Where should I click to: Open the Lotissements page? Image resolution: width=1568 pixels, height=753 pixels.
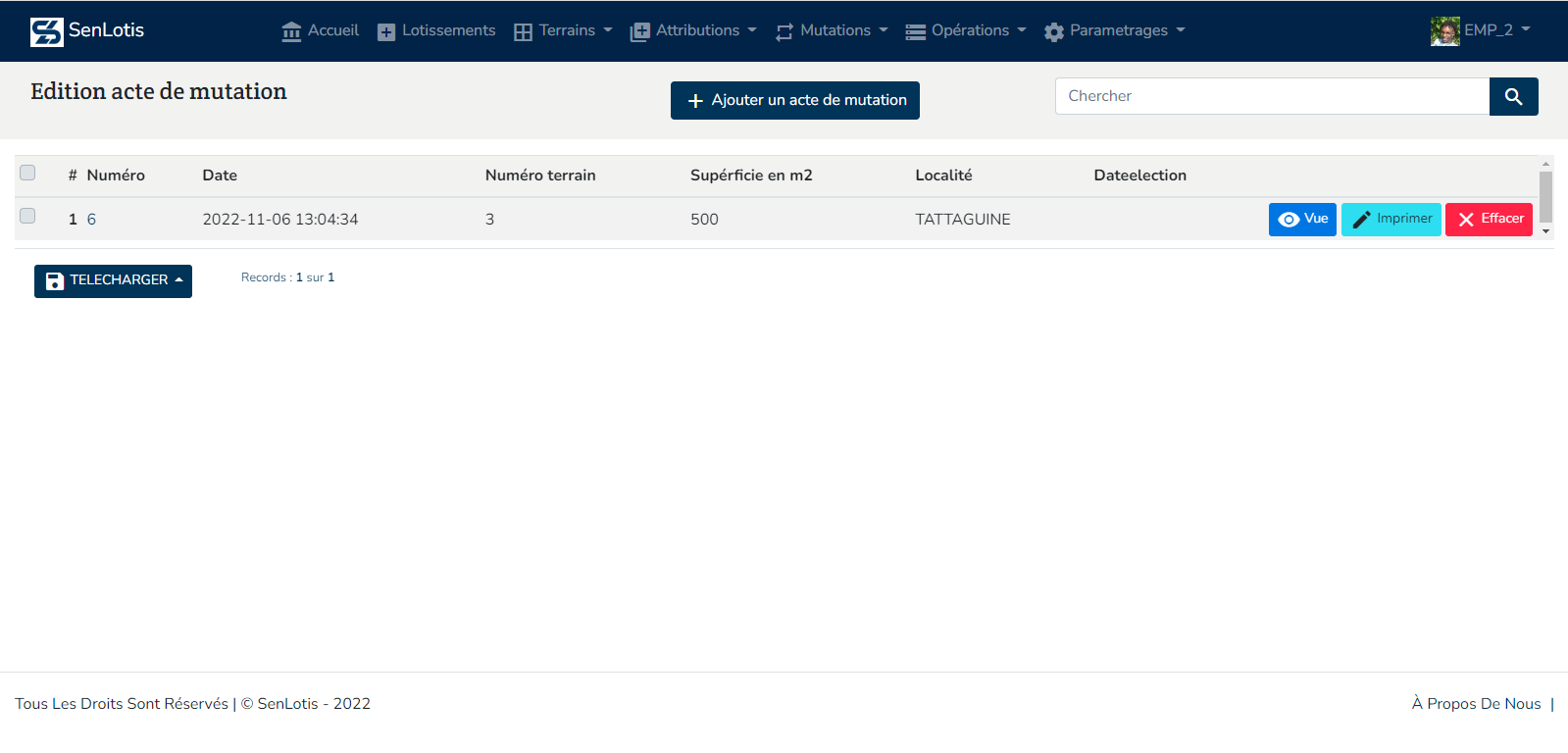pyautogui.click(x=436, y=30)
